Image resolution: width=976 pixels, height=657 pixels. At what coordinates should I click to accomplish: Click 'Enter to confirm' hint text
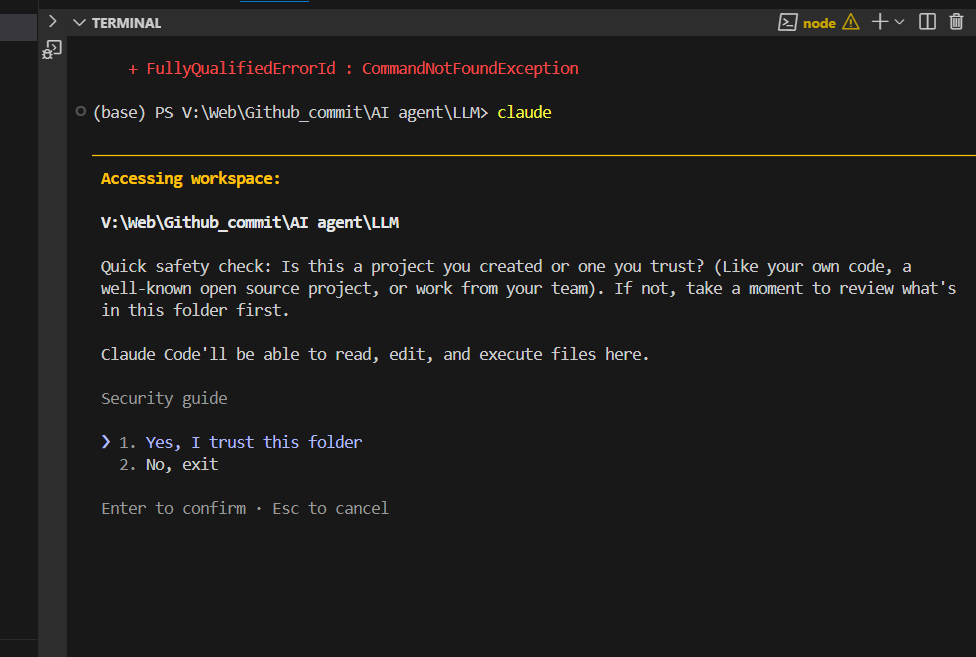click(x=174, y=508)
